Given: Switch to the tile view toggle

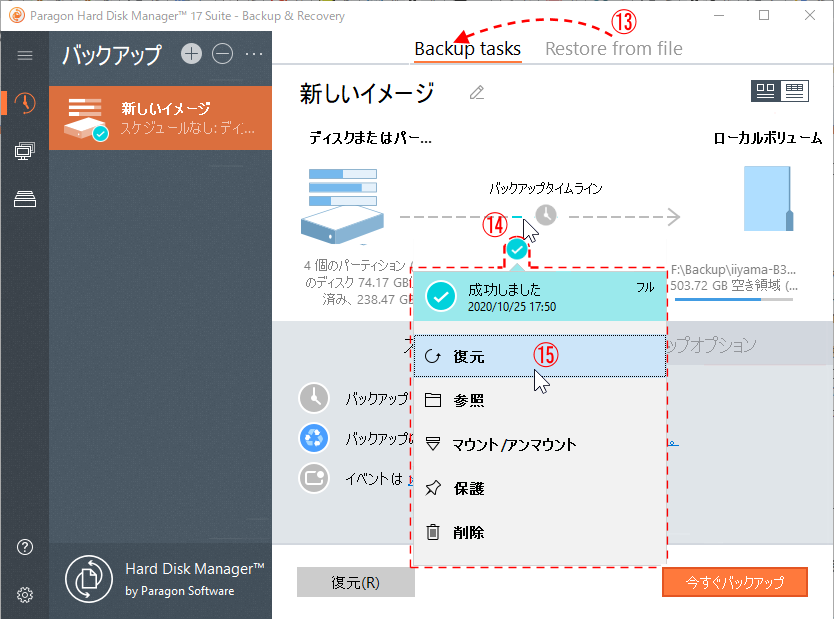Looking at the screenshot, I should click(x=766, y=91).
